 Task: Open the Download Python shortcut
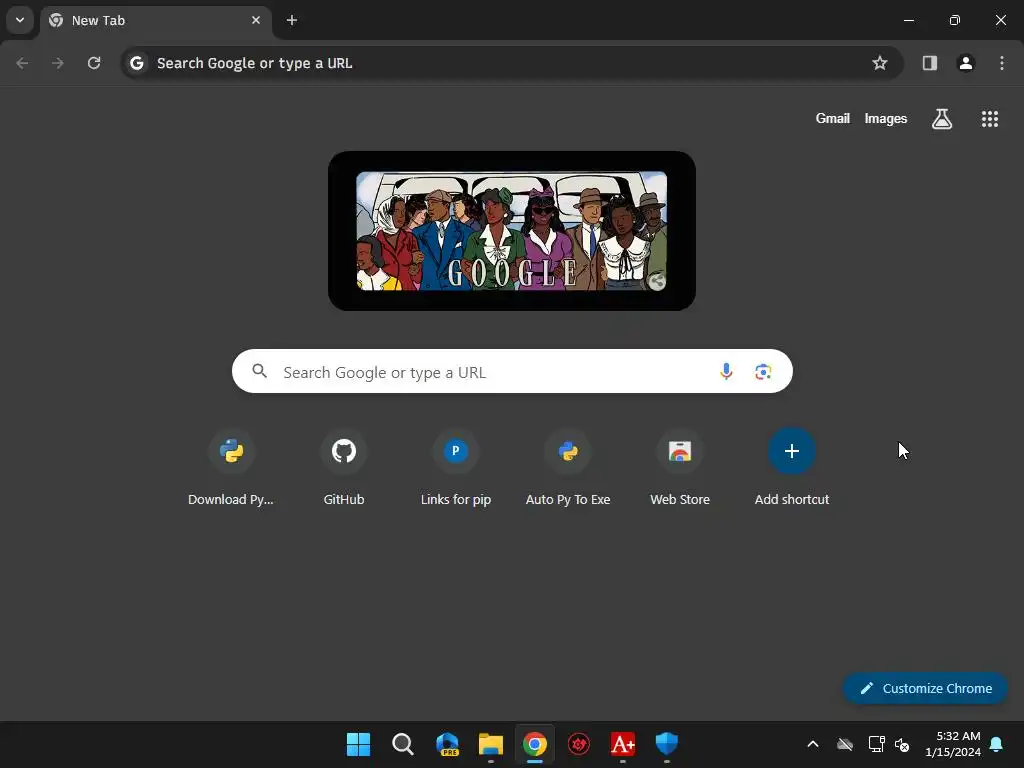(x=231, y=468)
